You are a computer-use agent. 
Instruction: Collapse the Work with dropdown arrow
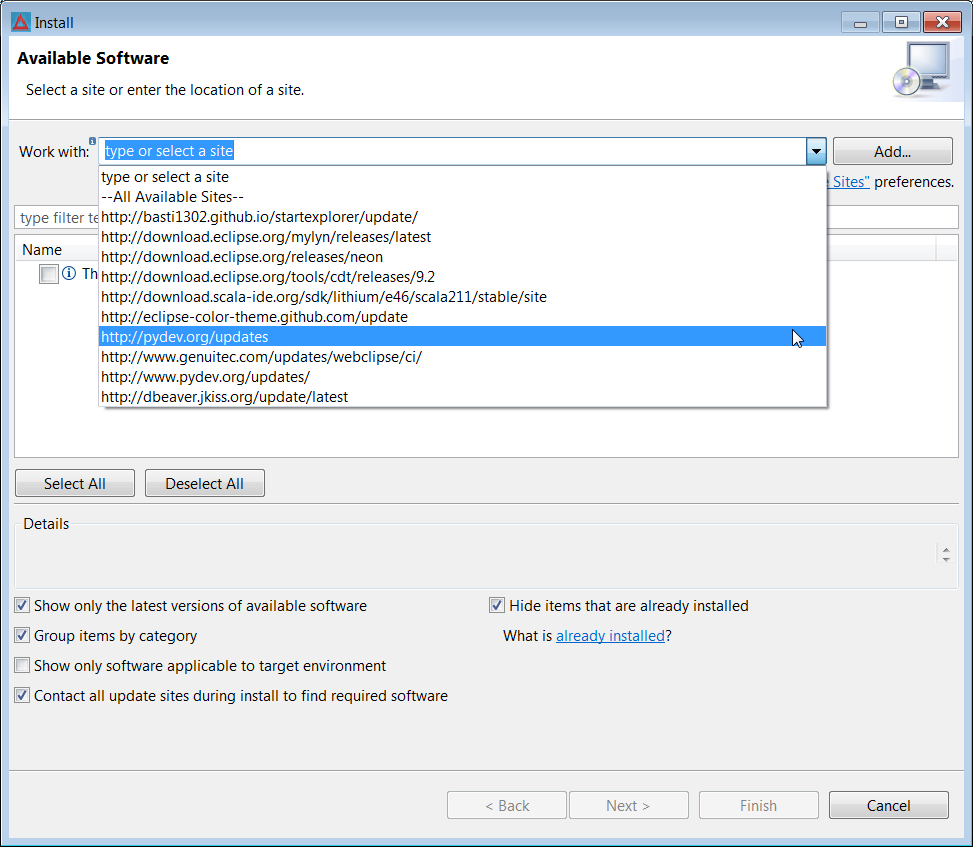[816, 151]
